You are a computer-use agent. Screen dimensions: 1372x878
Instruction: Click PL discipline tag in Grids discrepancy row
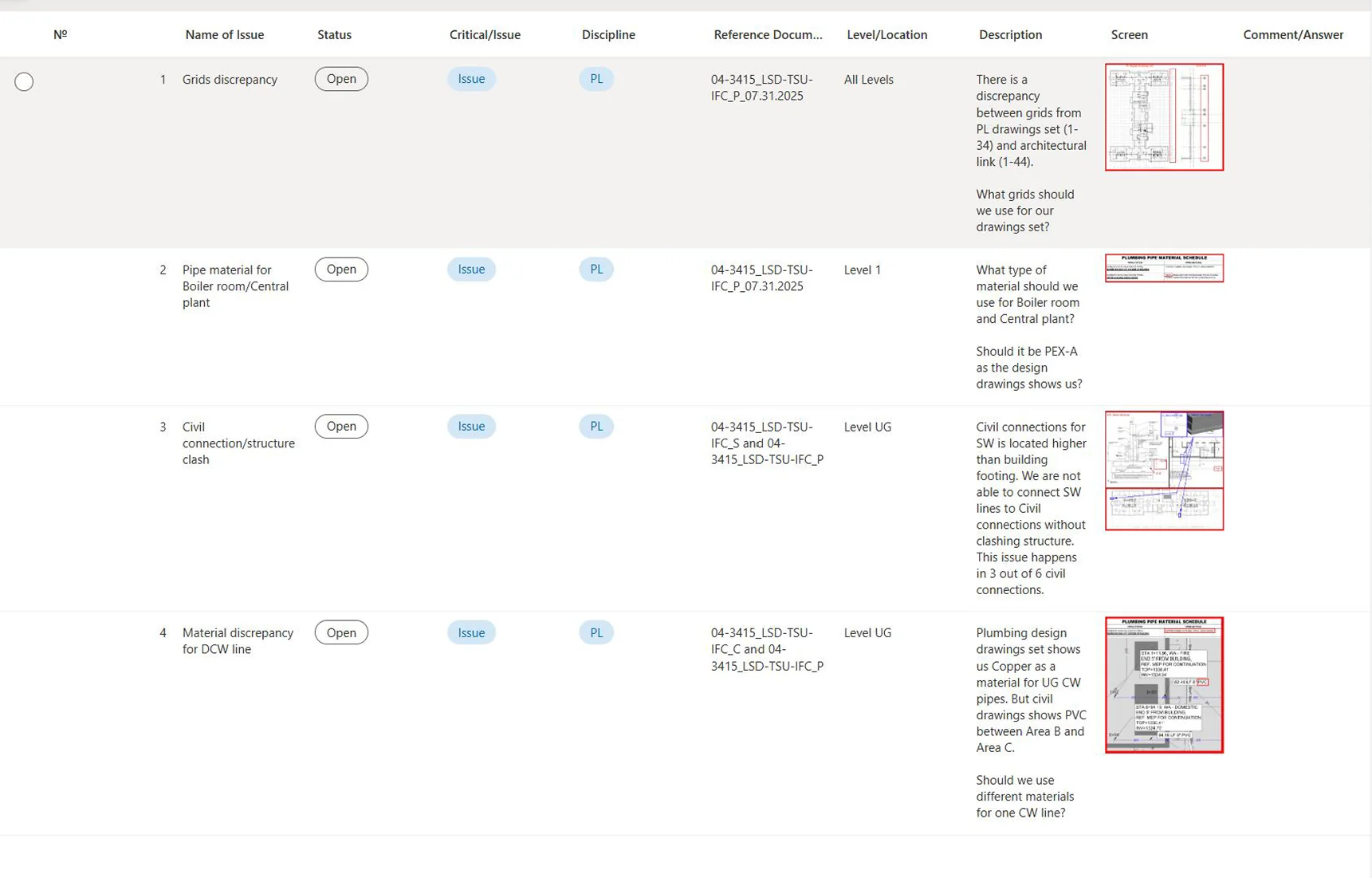click(x=596, y=79)
